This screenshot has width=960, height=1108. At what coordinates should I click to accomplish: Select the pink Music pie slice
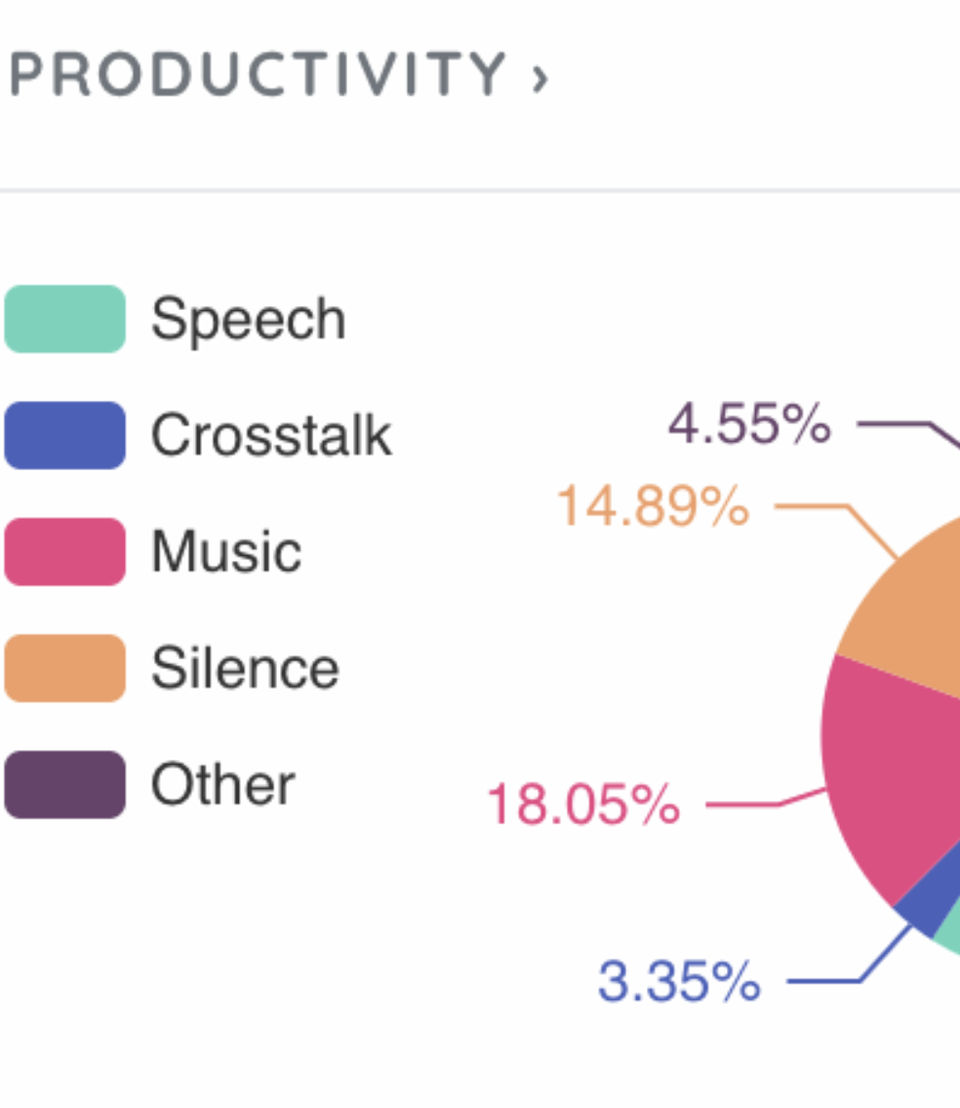[890, 770]
